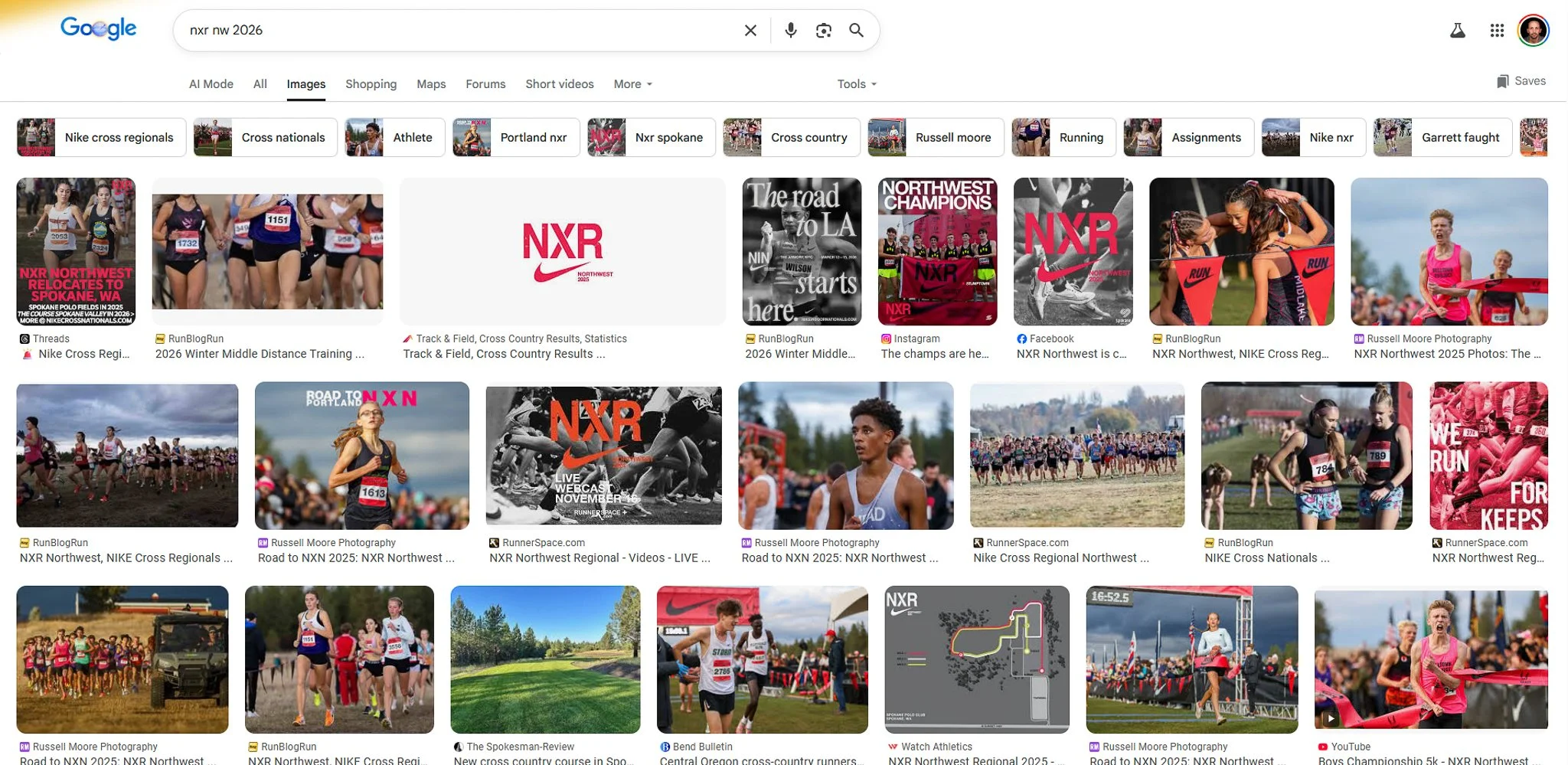Visit the RunnerSpace.com source link
Viewport: 1568px width, 765px height.
click(x=545, y=542)
